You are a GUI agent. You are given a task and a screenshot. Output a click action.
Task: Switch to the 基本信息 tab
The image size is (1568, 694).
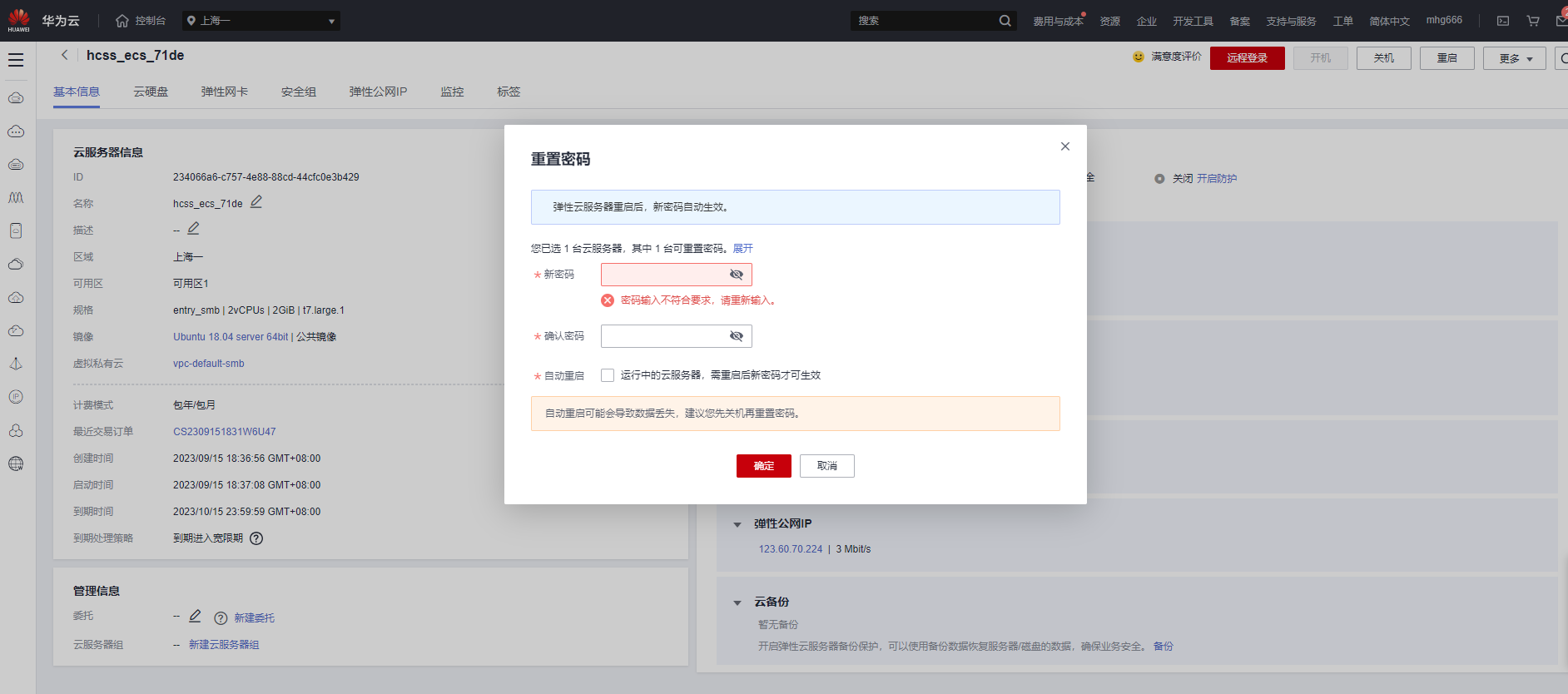tap(77, 92)
